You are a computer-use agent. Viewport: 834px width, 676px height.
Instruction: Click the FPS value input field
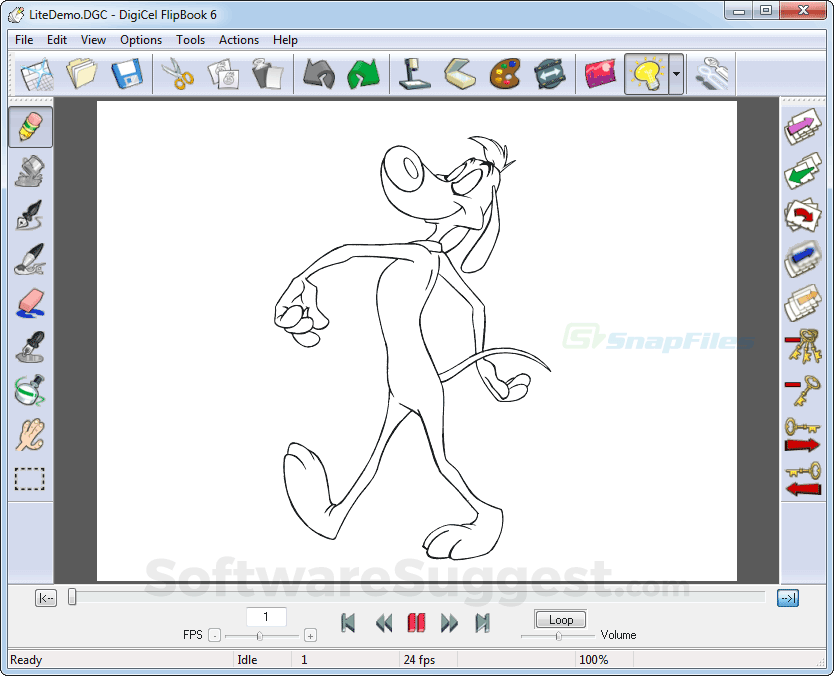pos(265,617)
